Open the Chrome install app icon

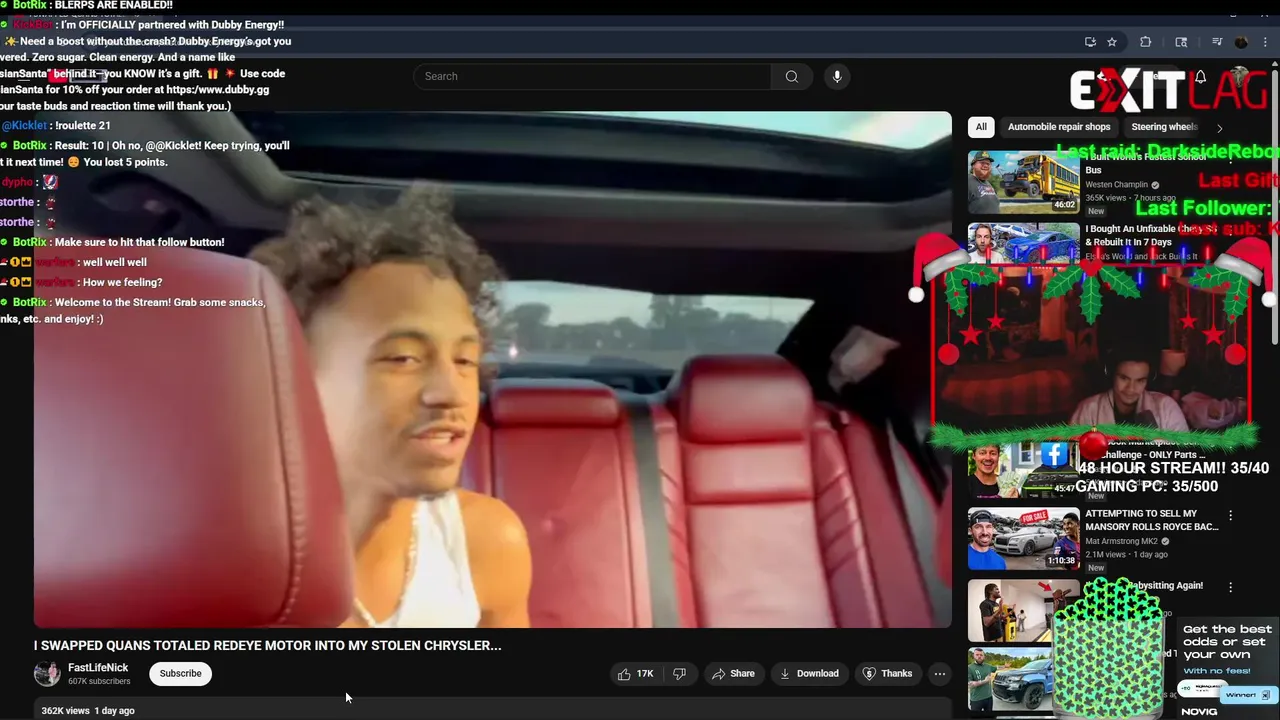[1090, 42]
